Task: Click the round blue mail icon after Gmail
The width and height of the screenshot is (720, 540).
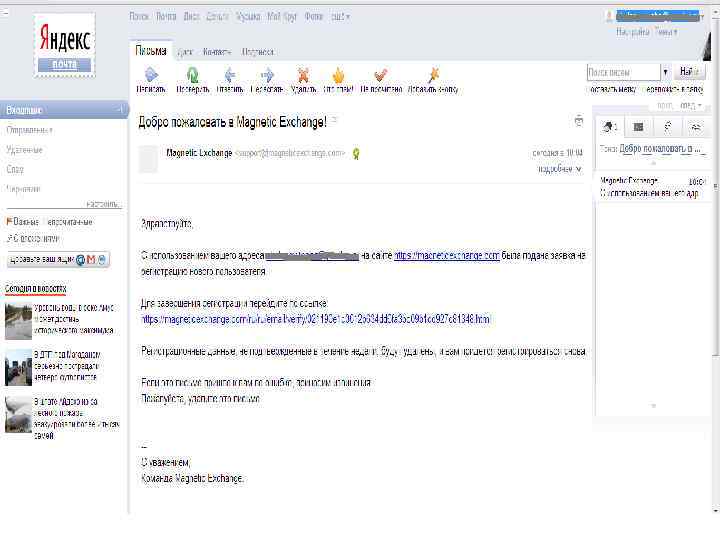Action: pyautogui.click(x=102, y=260)
